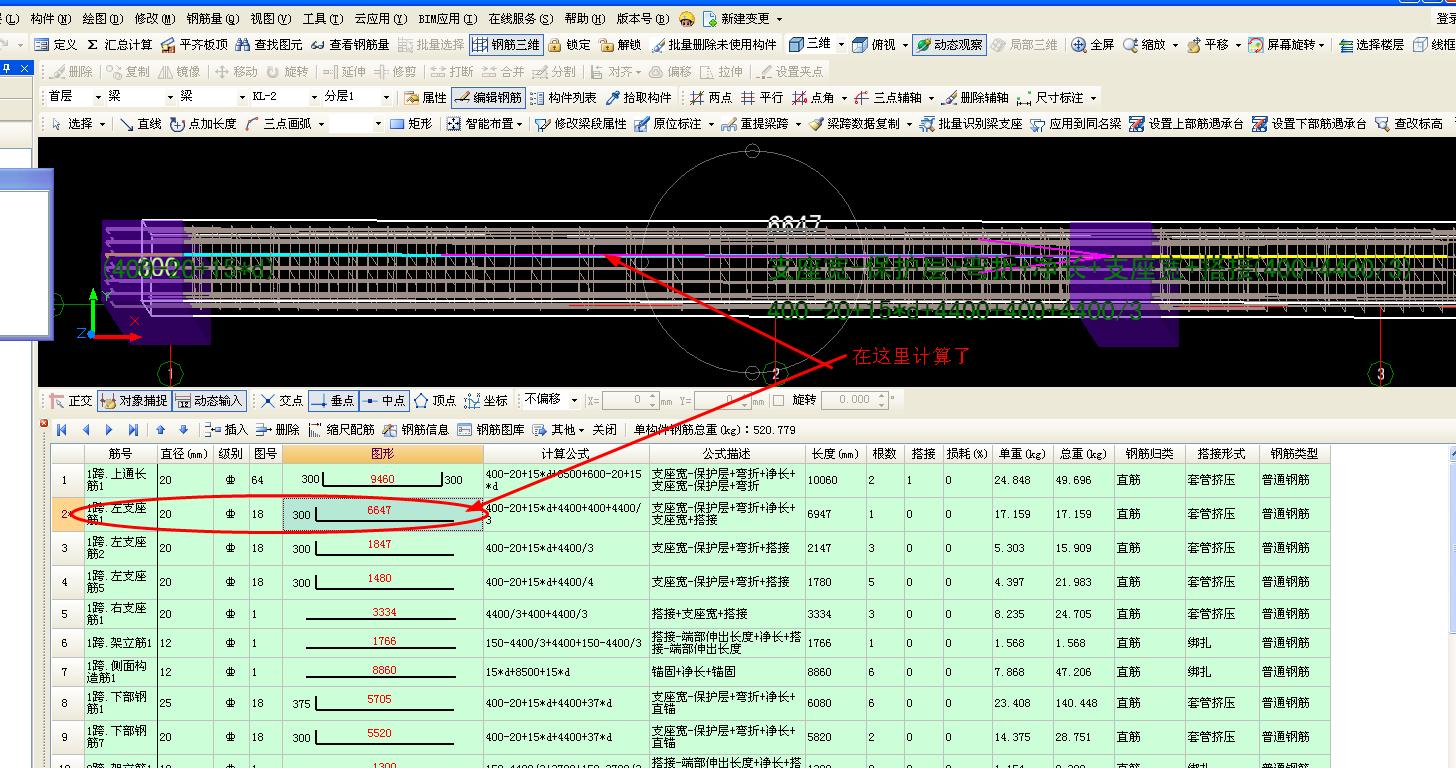1456x768 pixels.
Task: Click the 平齐板顶 toolbar icon
Action: click(194, 45)
